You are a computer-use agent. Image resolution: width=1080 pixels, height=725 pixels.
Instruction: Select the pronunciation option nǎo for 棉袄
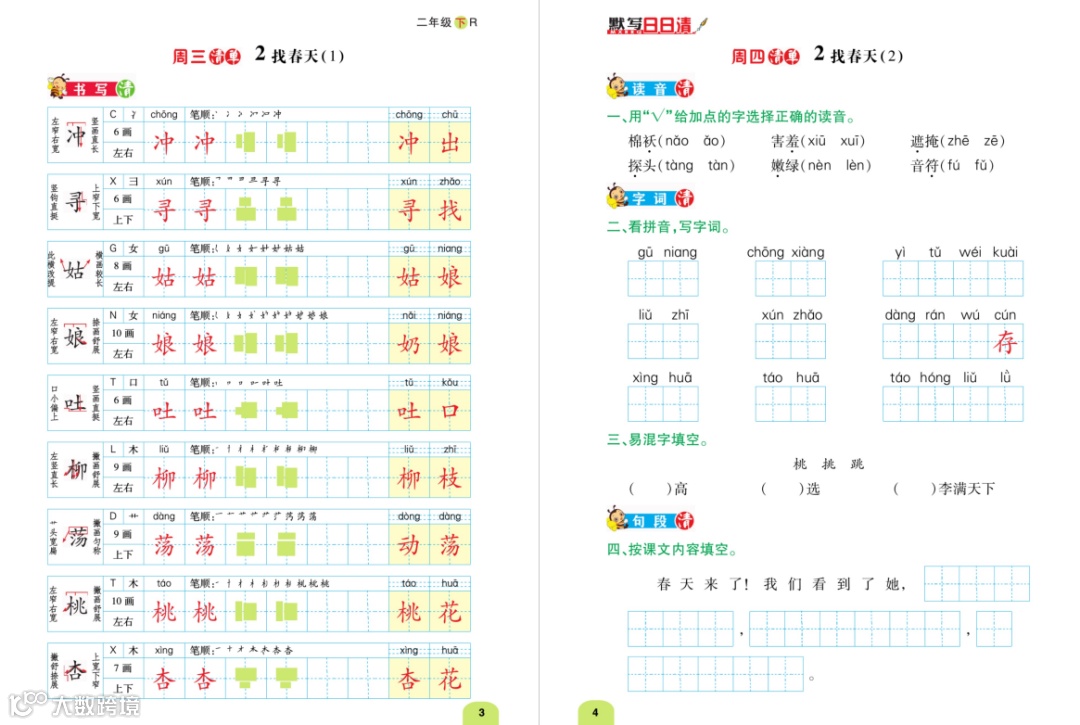676,141
